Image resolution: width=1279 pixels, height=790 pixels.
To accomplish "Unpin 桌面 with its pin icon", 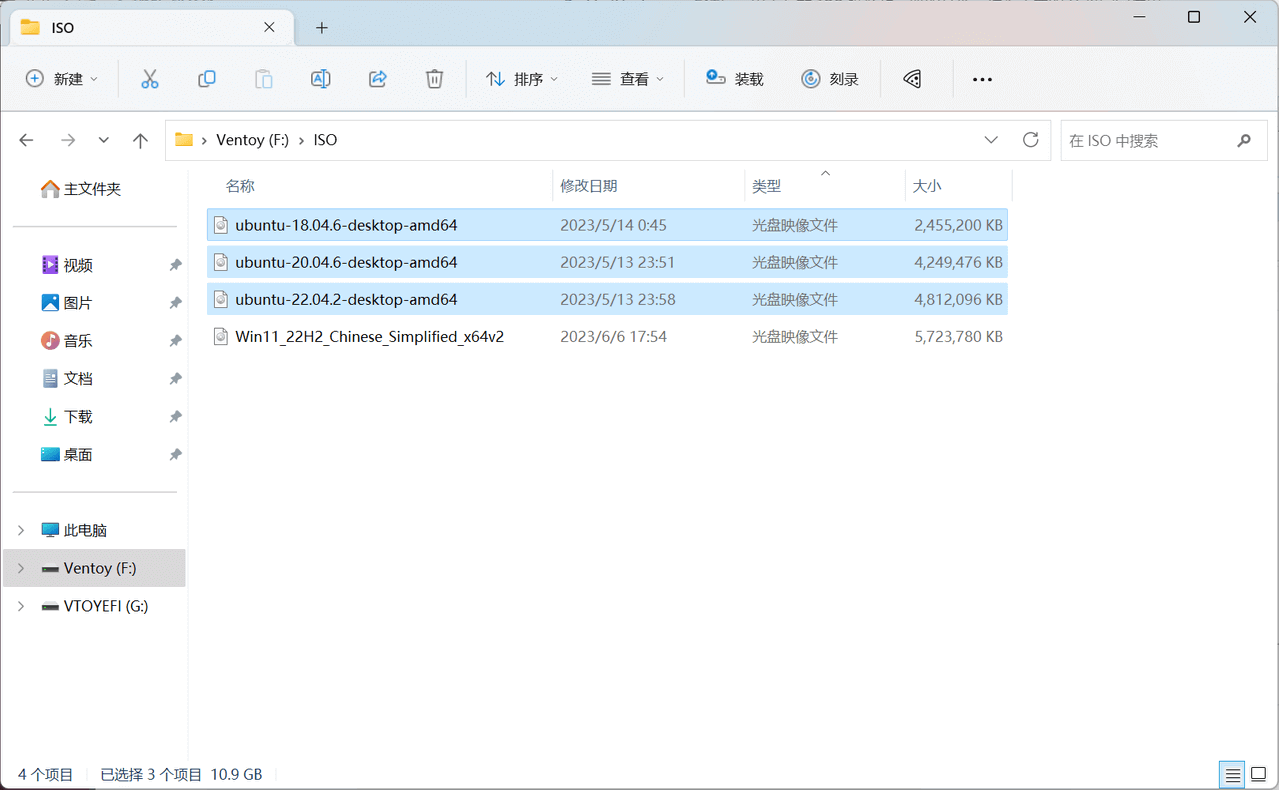I will click(x=175, y=455).
